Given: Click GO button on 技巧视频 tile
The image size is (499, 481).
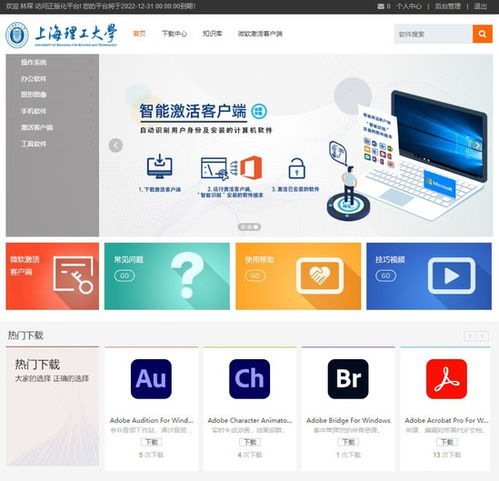Looking at the screenshot, I should point(386,276).
